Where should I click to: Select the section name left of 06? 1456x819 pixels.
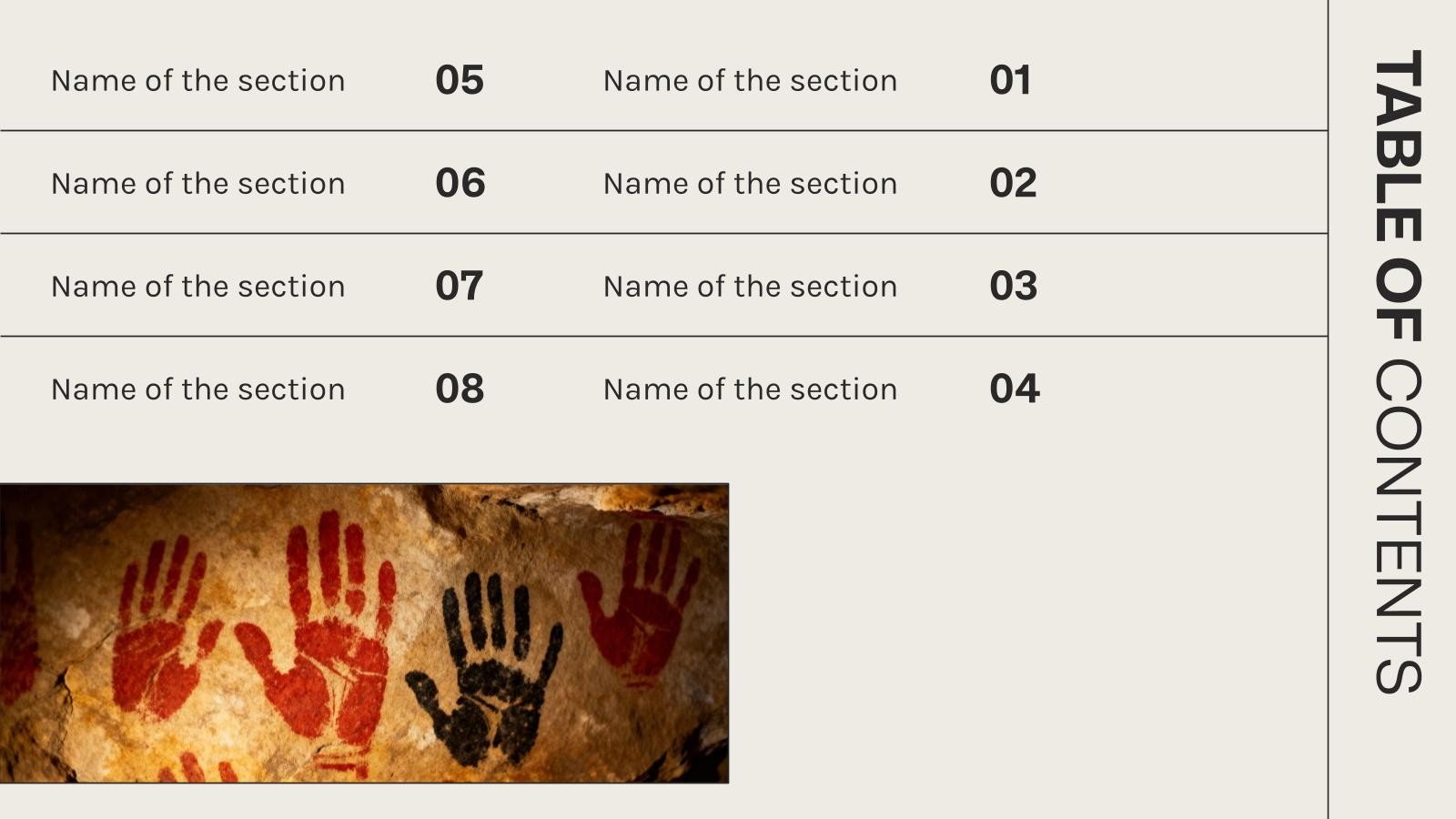pyautogui.click(x=197, y=184)
